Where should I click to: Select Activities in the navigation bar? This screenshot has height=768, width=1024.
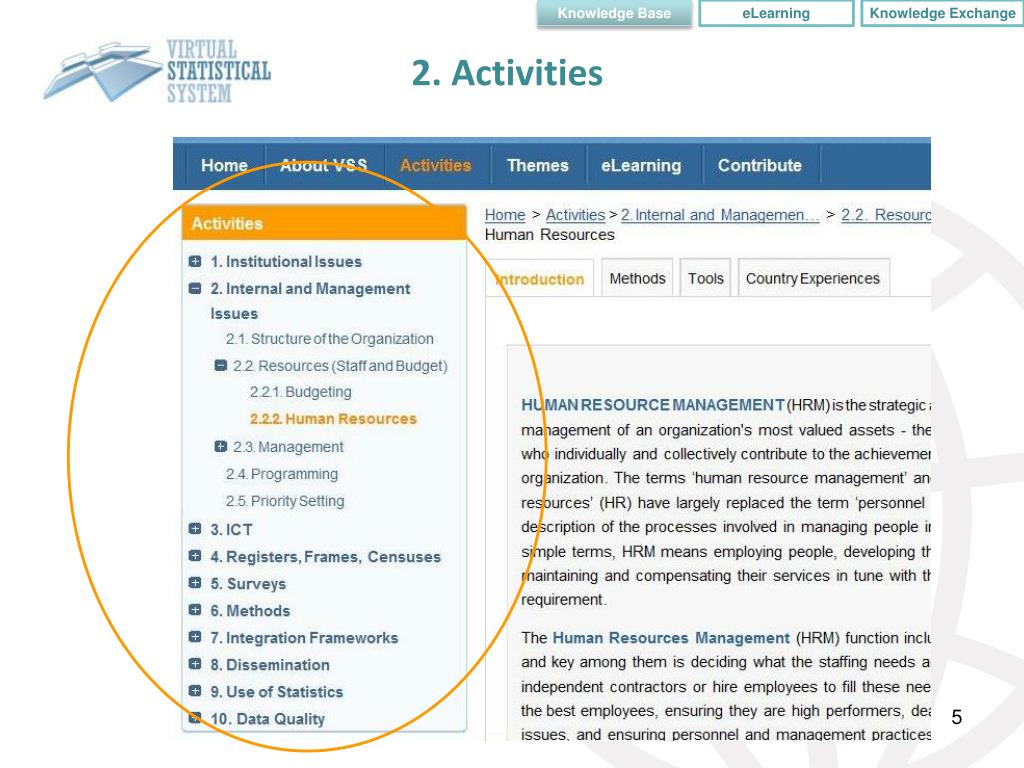coord(436,165)
